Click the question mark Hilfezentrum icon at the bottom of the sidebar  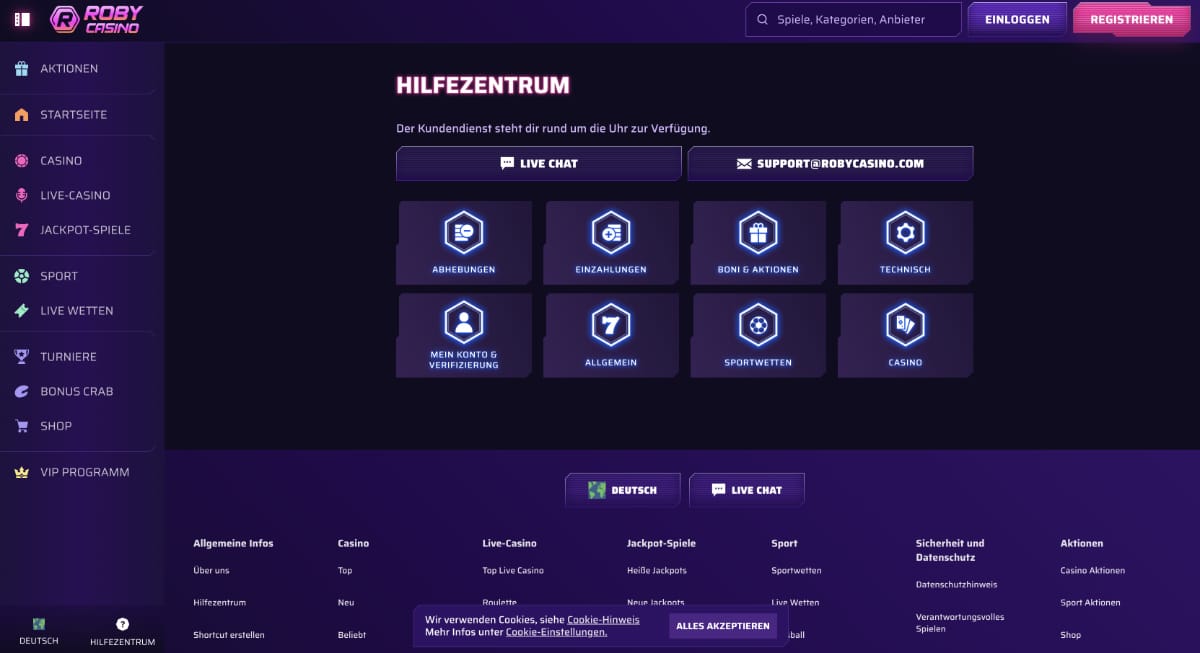click(122, 624)
